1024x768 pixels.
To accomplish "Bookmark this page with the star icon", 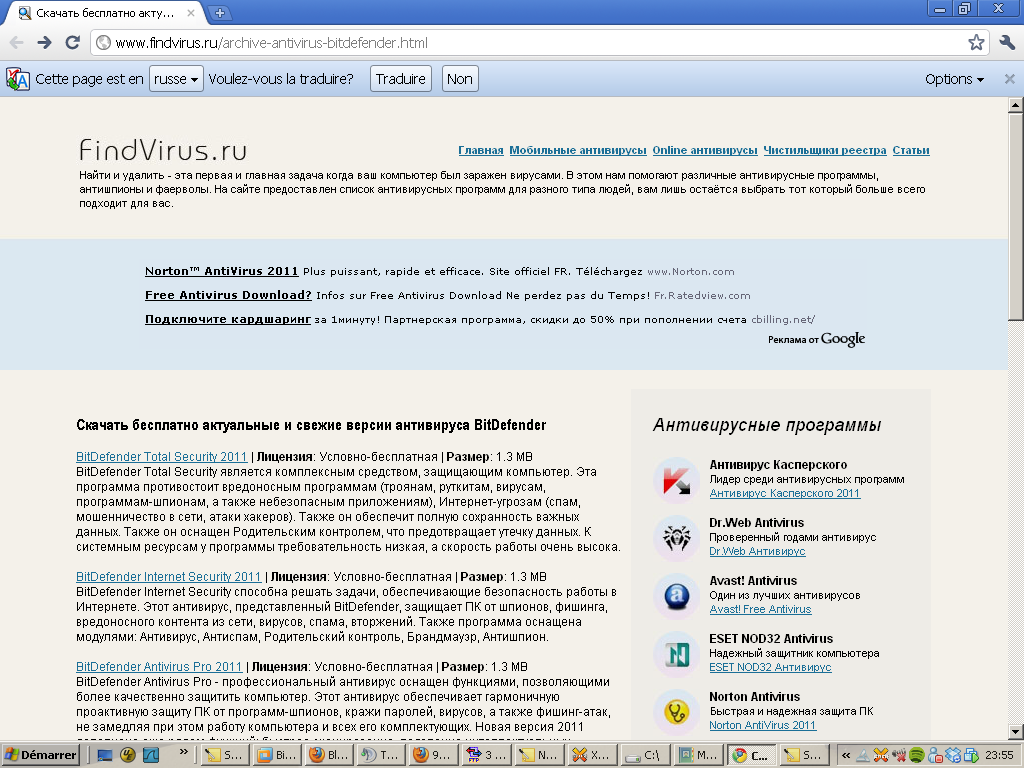I will pyautogui.click(x=976, y=43).
